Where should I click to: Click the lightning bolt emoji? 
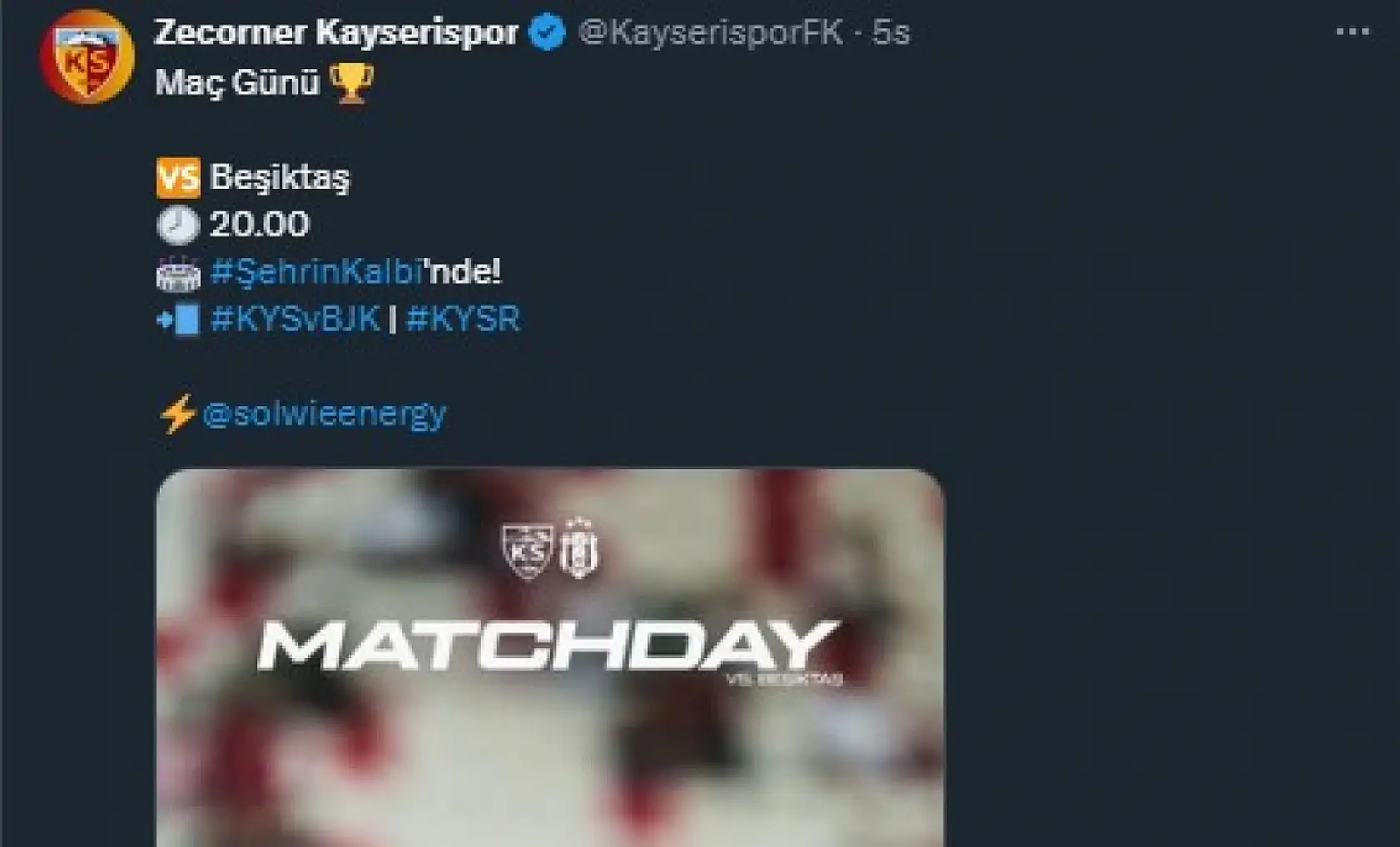click(x=176, y=414)
